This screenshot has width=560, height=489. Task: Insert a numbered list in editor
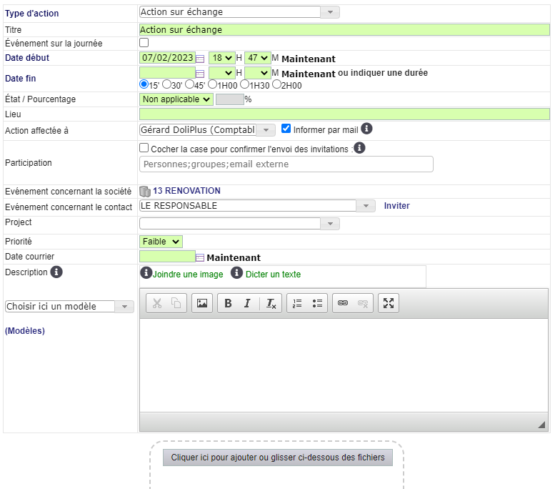(x=297, y=304)
